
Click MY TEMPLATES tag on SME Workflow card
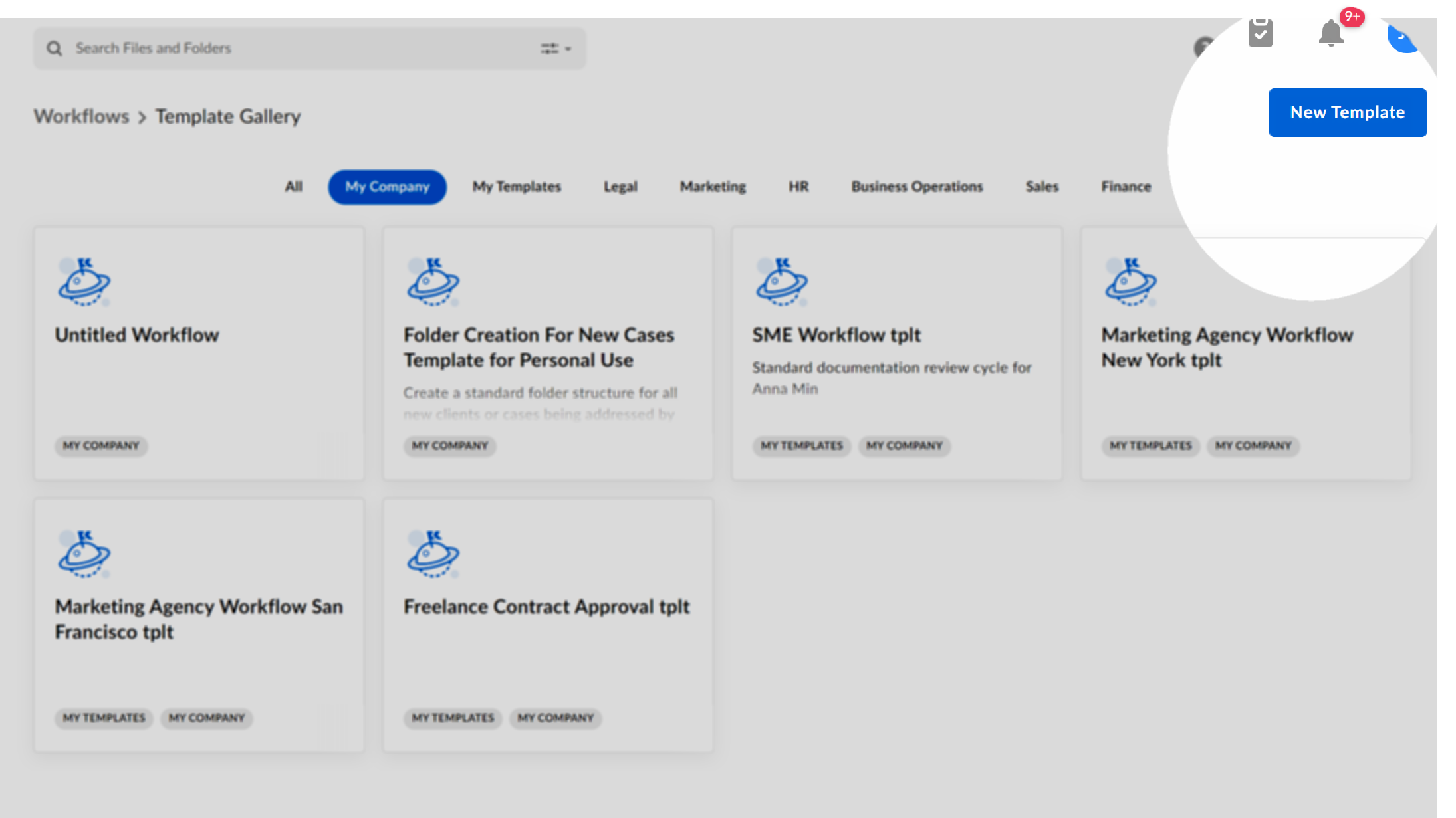[x=801, y=445]
